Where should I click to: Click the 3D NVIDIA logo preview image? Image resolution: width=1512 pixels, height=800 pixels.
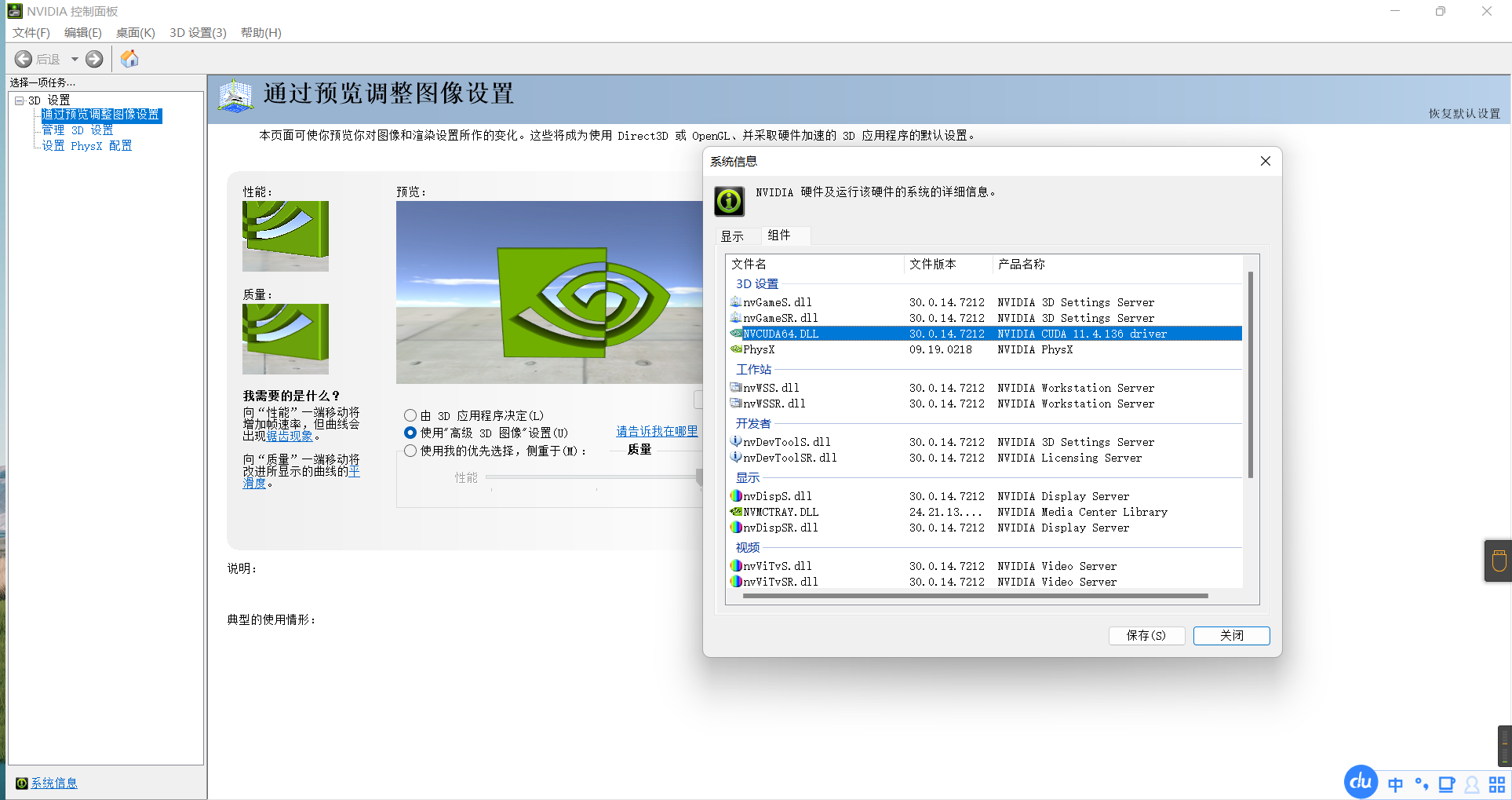549,292
